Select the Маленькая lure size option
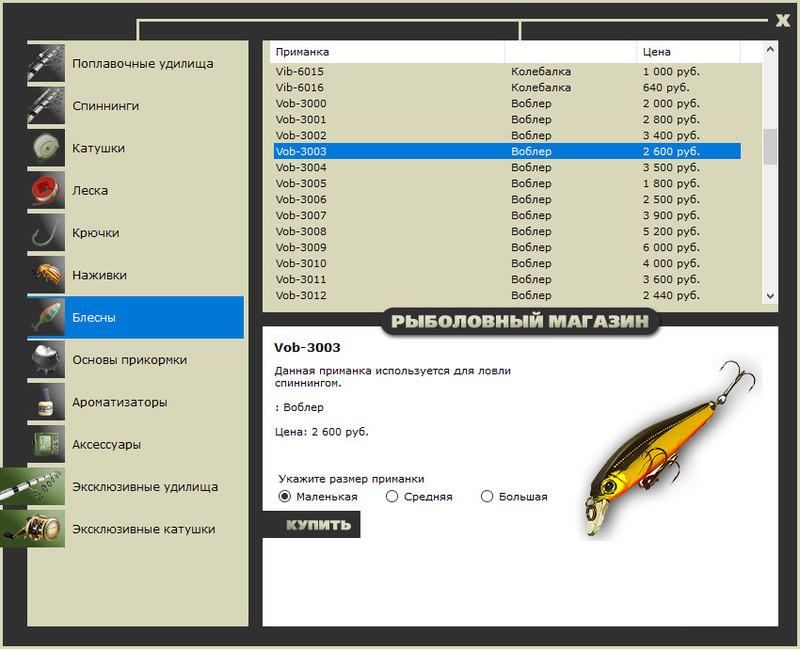This screenshot has height=649, width=800. (285, 496)
